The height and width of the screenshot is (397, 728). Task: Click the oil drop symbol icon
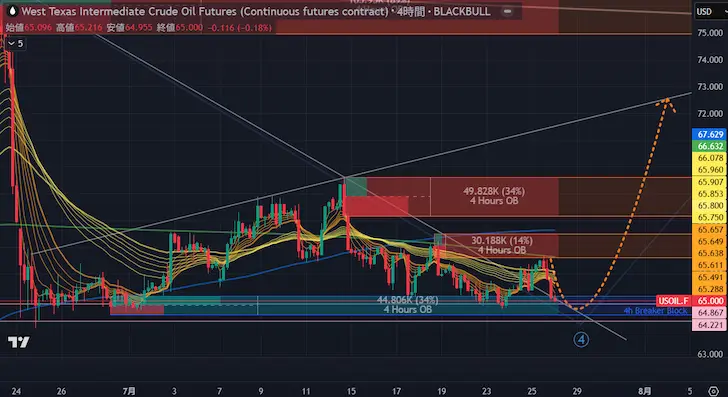click(12, 11)
